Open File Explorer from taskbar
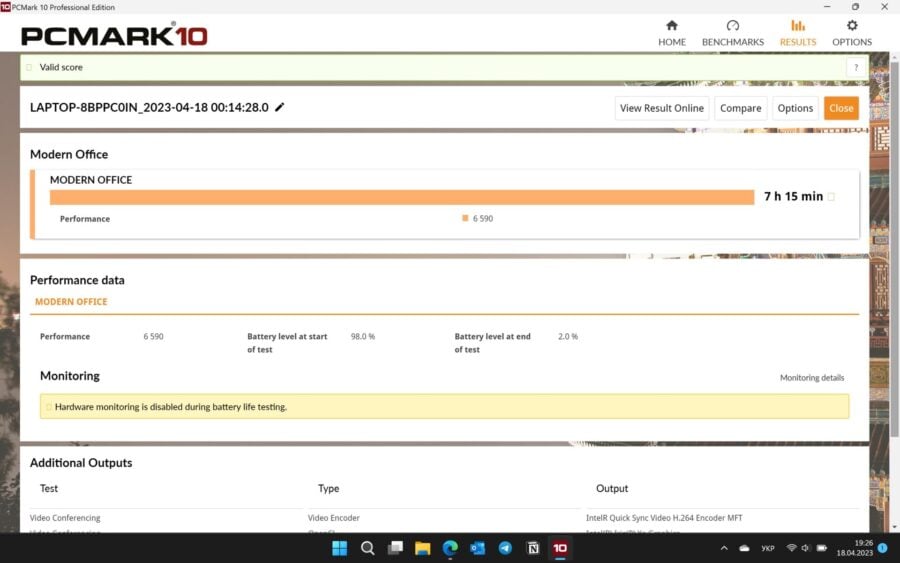Image resolution: width=900 pixels, height=563 pixels. click(422, 548)
